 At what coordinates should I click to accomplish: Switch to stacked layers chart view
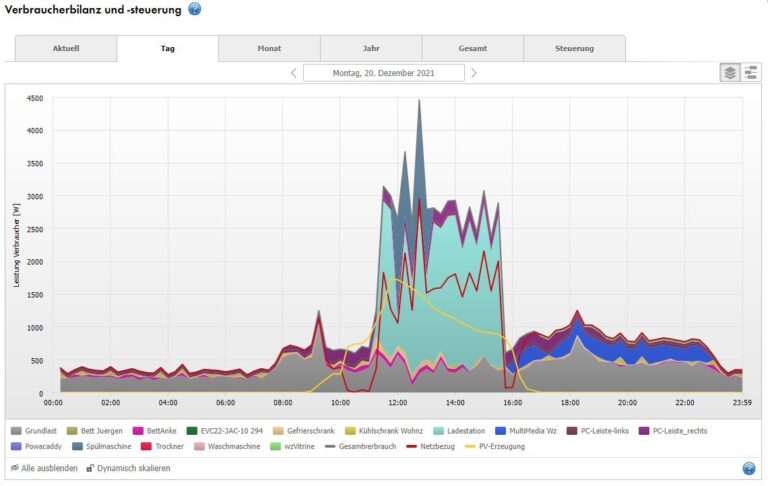coord(730,73)
